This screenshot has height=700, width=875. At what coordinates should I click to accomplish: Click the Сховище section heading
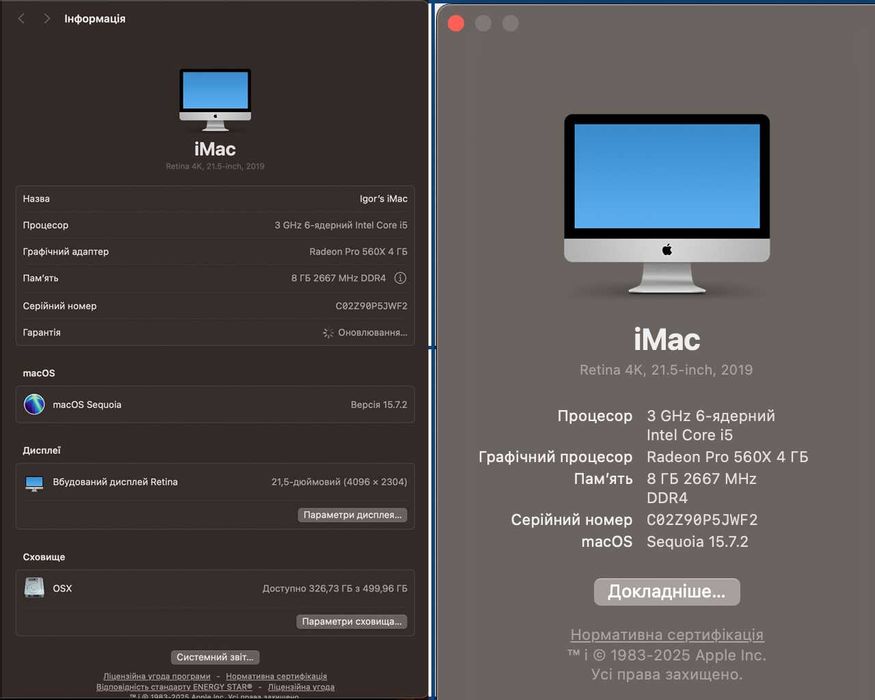coord(44,557)
